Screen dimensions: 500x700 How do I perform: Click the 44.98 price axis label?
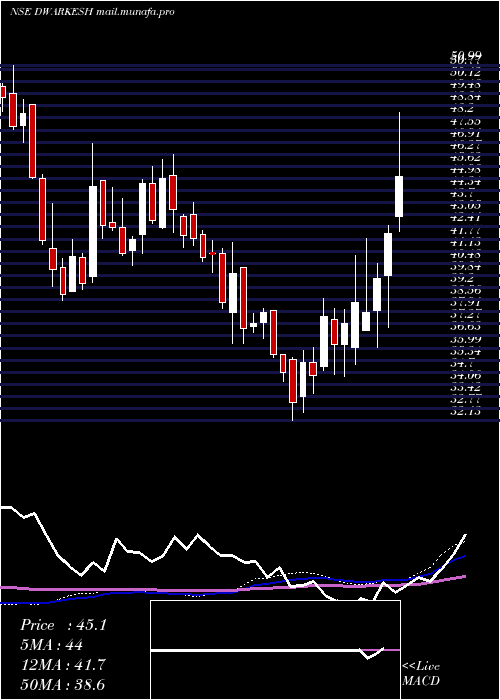click(x=466, y=170)
